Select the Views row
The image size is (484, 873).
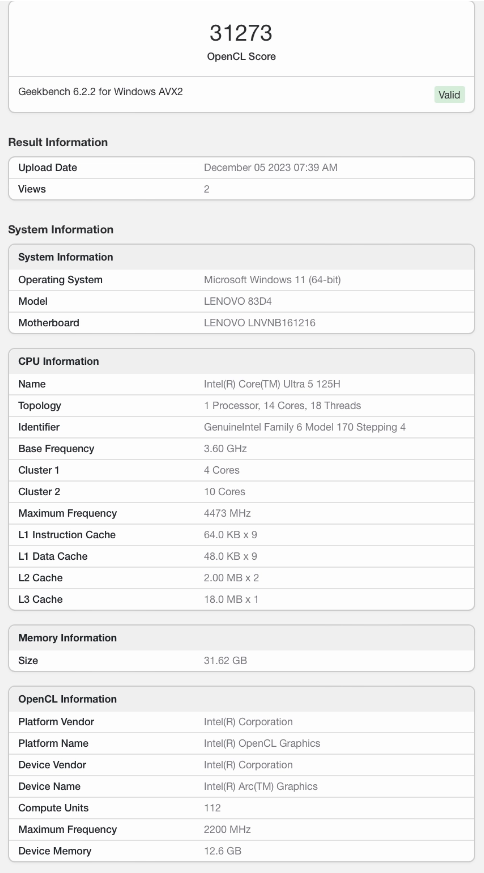pyautogui.click(x=241, y=189)
